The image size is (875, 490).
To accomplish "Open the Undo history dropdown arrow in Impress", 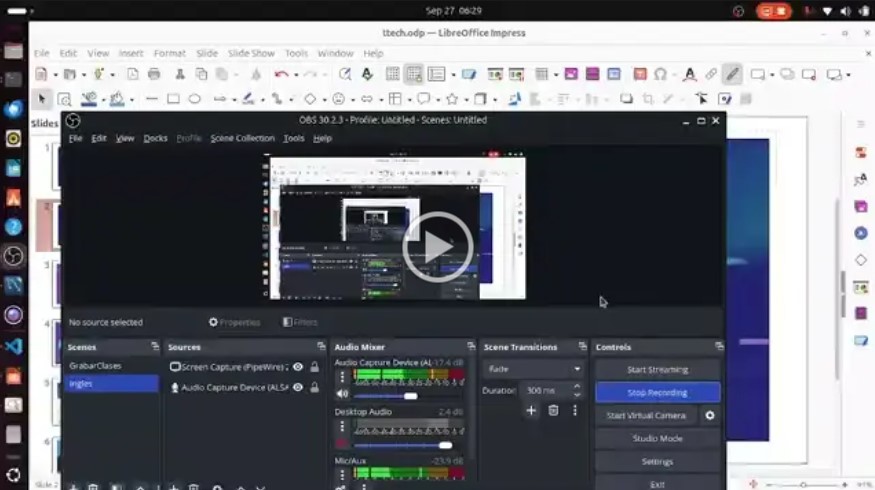I will [296, 75].
